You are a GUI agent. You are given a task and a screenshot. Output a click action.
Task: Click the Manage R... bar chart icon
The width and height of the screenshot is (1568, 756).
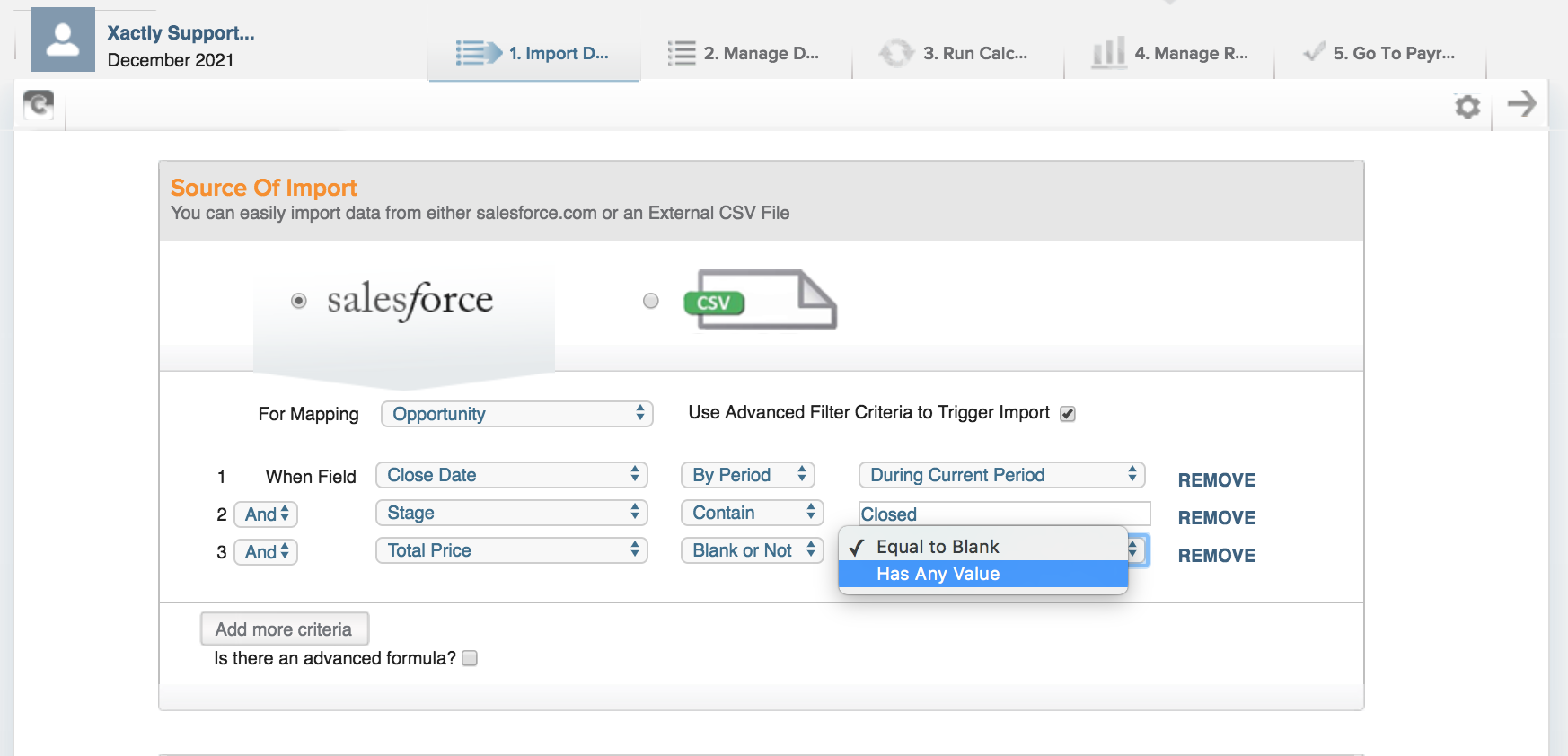point(1109,53)
